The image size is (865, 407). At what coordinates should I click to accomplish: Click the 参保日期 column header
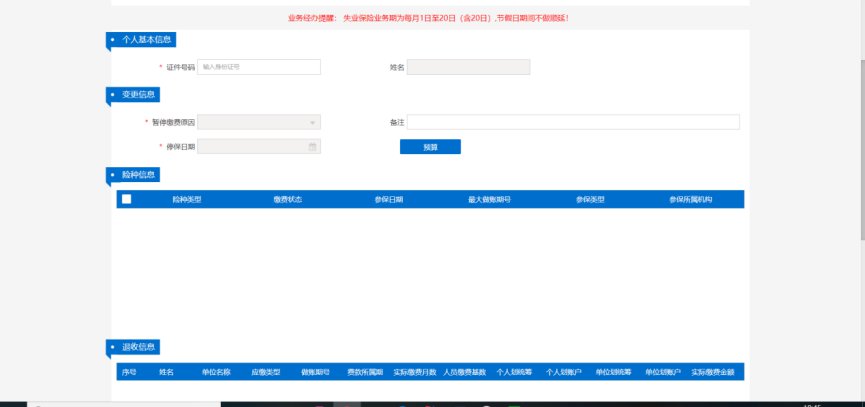pyautogui.click(x=389, y=199)
